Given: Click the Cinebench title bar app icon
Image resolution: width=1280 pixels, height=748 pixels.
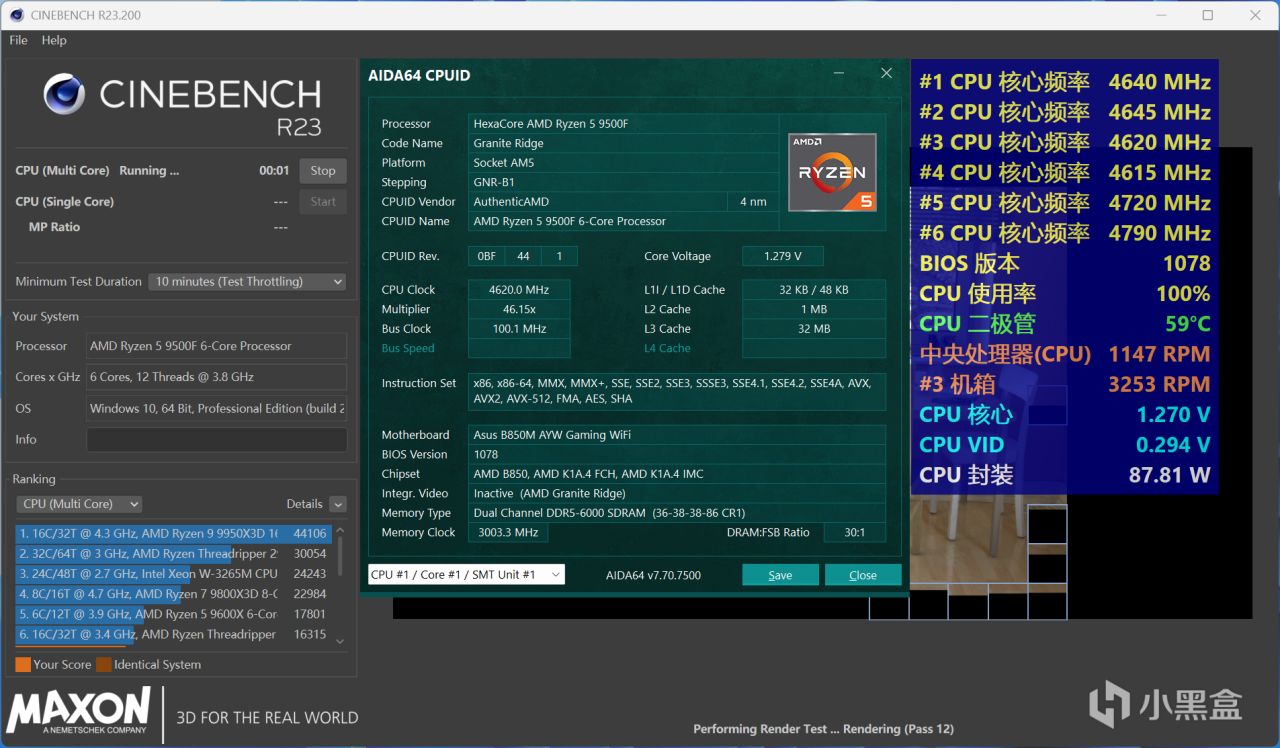Looking at the screenshot, I should pos(17,15).
